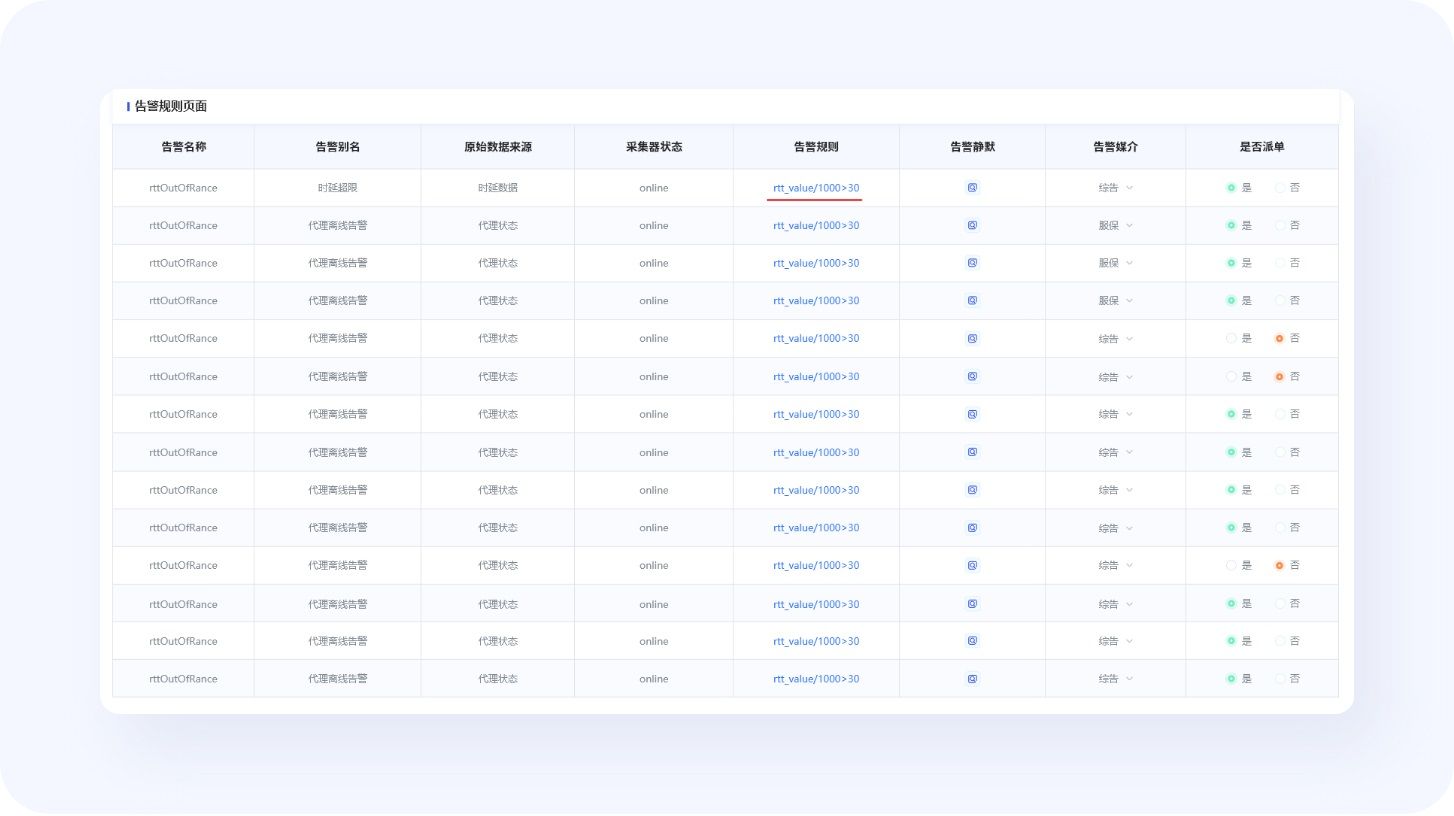Click the 告警静默 column header
Screen dimensions: 1454x816
[972, 146]
